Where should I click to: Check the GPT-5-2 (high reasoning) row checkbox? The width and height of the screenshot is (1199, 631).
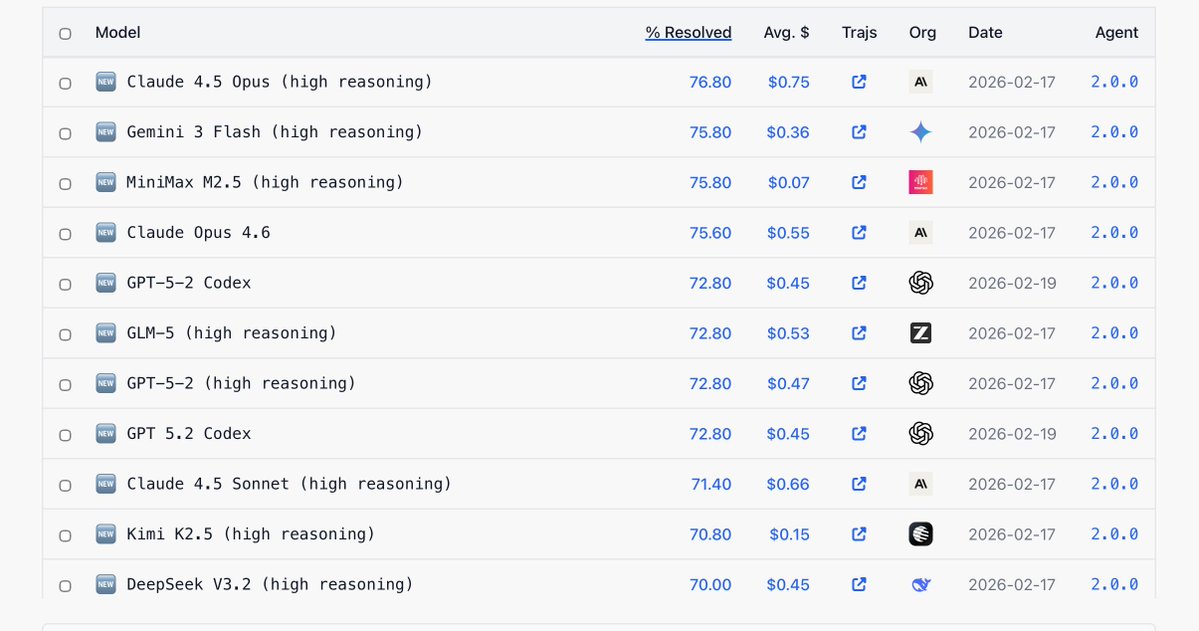(65, 385)
